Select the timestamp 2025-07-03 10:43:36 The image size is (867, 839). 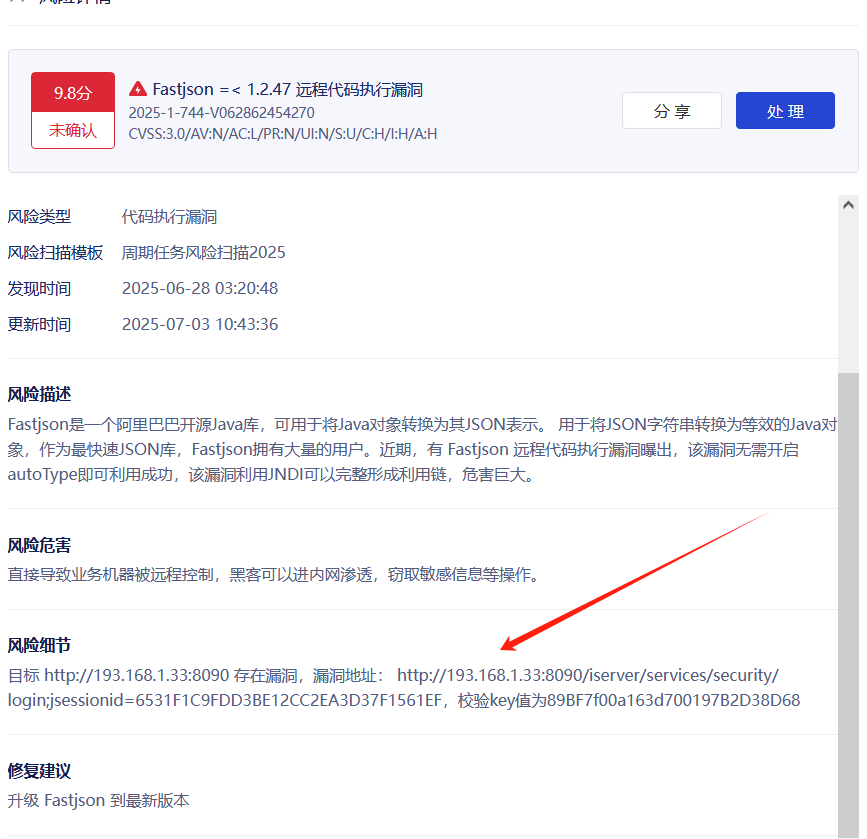200,324
